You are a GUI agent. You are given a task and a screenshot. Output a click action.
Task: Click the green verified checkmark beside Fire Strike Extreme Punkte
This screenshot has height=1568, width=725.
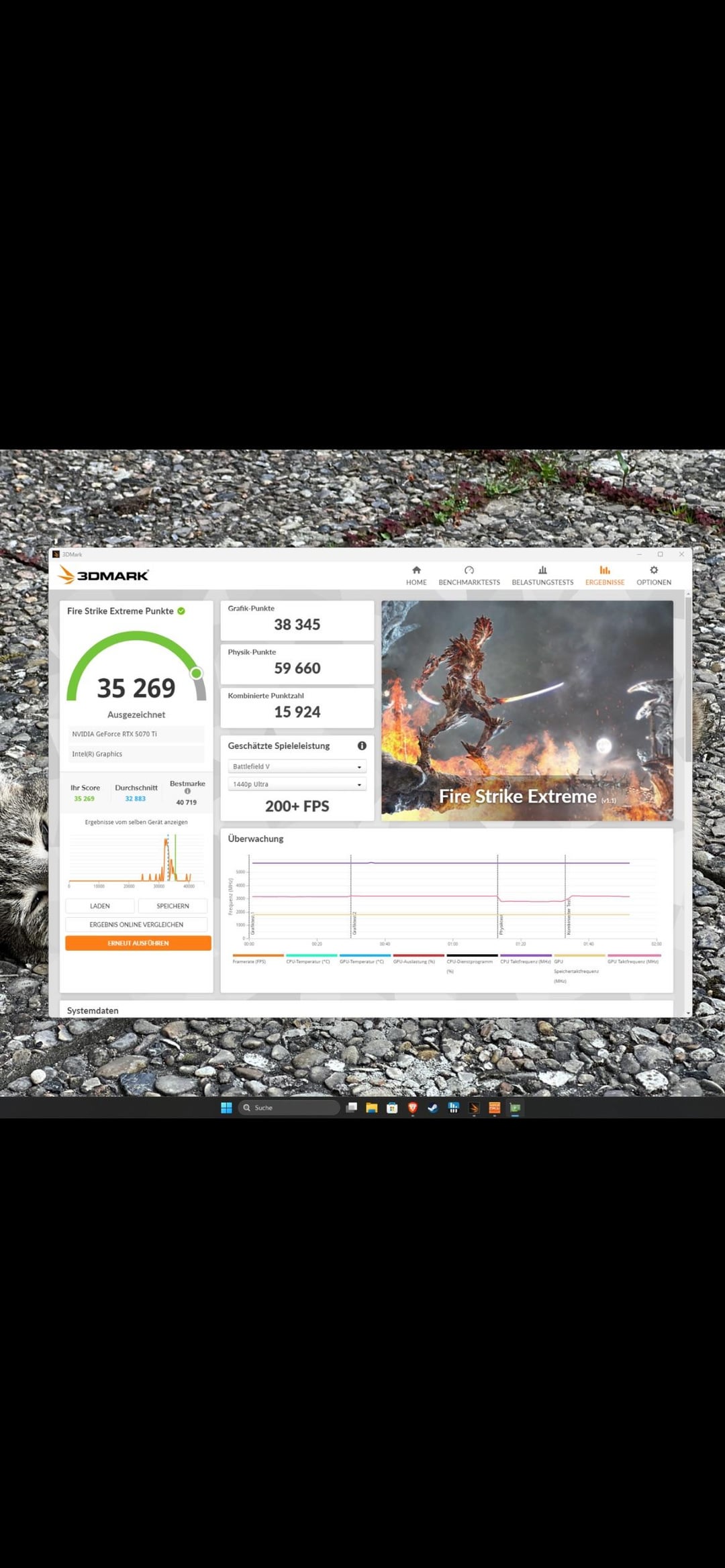click(181, 611)
